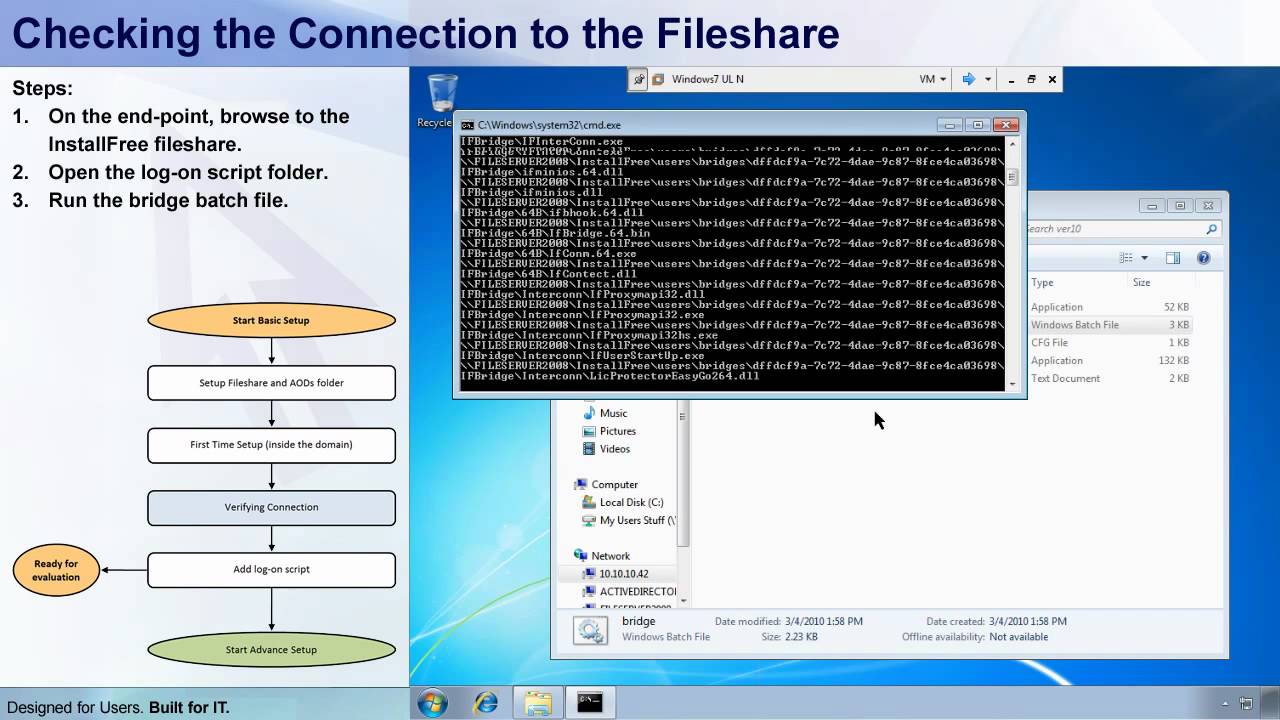Image resolution: width=1280 pixels, height=720 pixels.
Task: Click the Start Advance Setup node
Action: (271, 649)
